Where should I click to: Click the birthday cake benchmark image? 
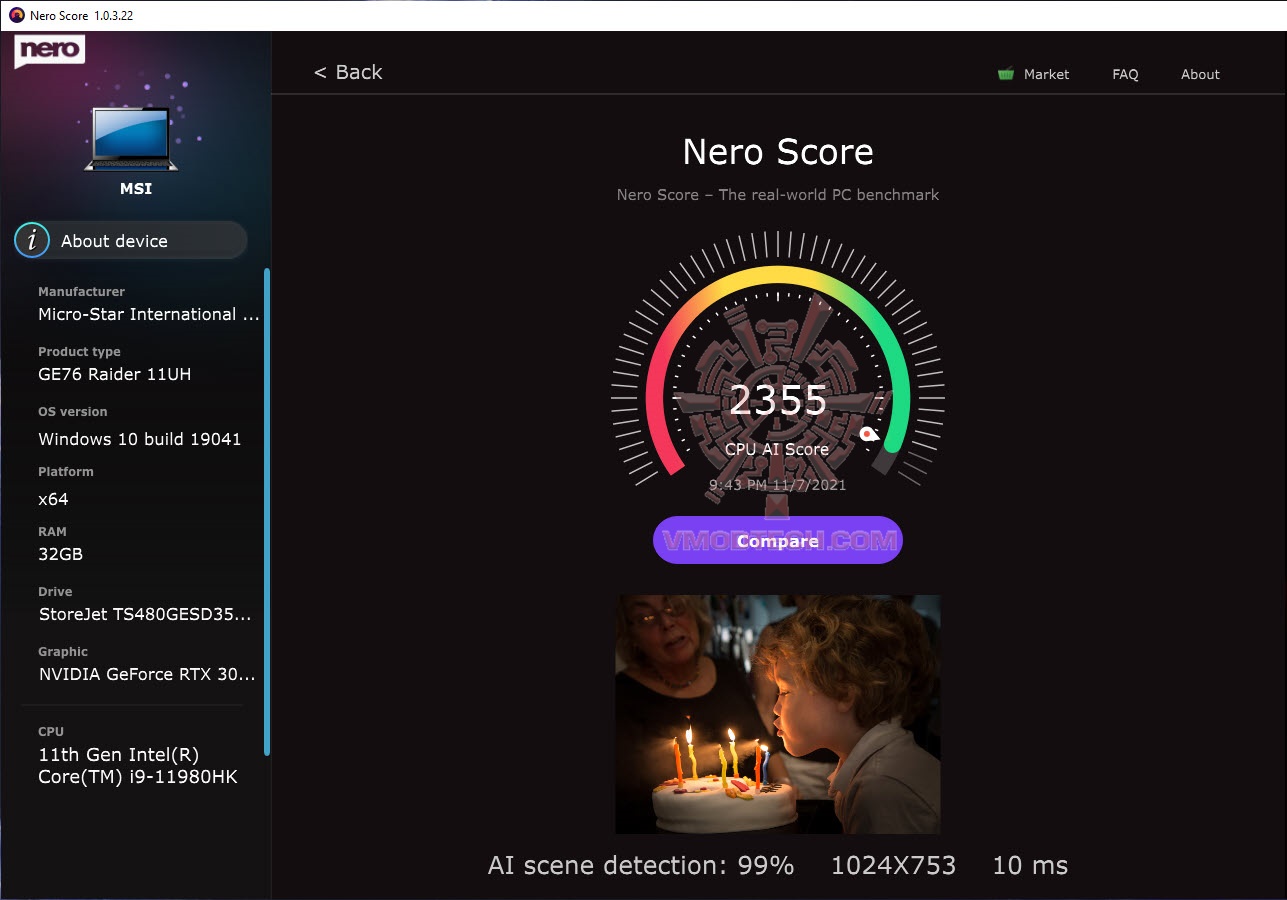[x=778, y=713]
